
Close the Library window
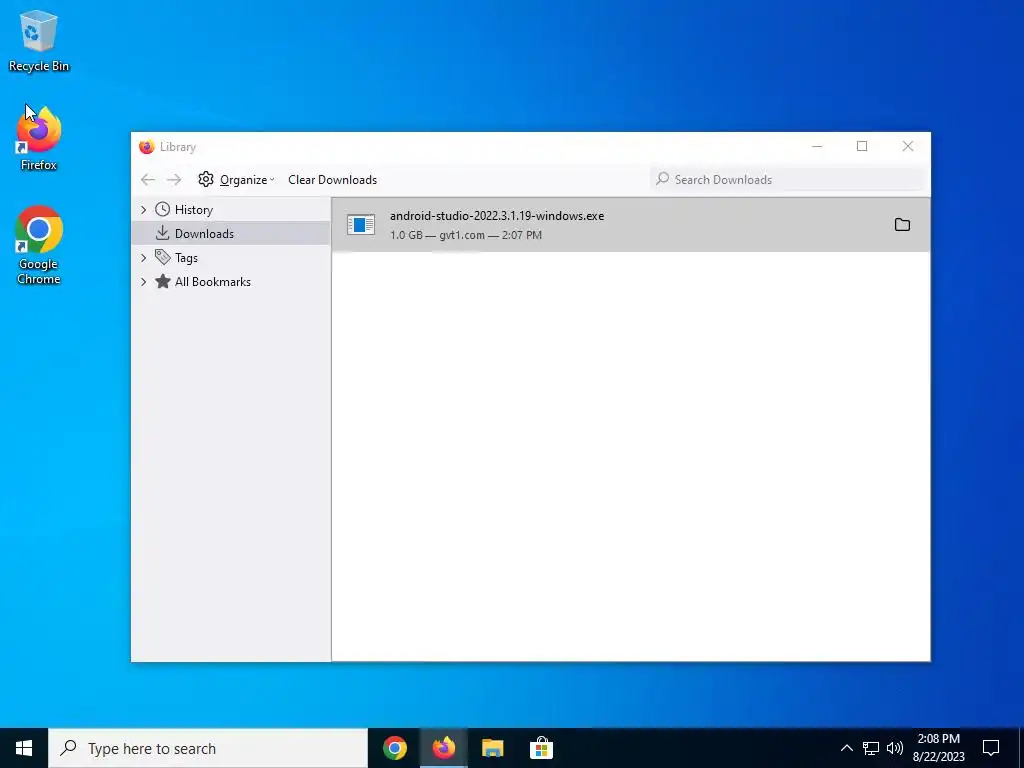[x=908, y=146]
